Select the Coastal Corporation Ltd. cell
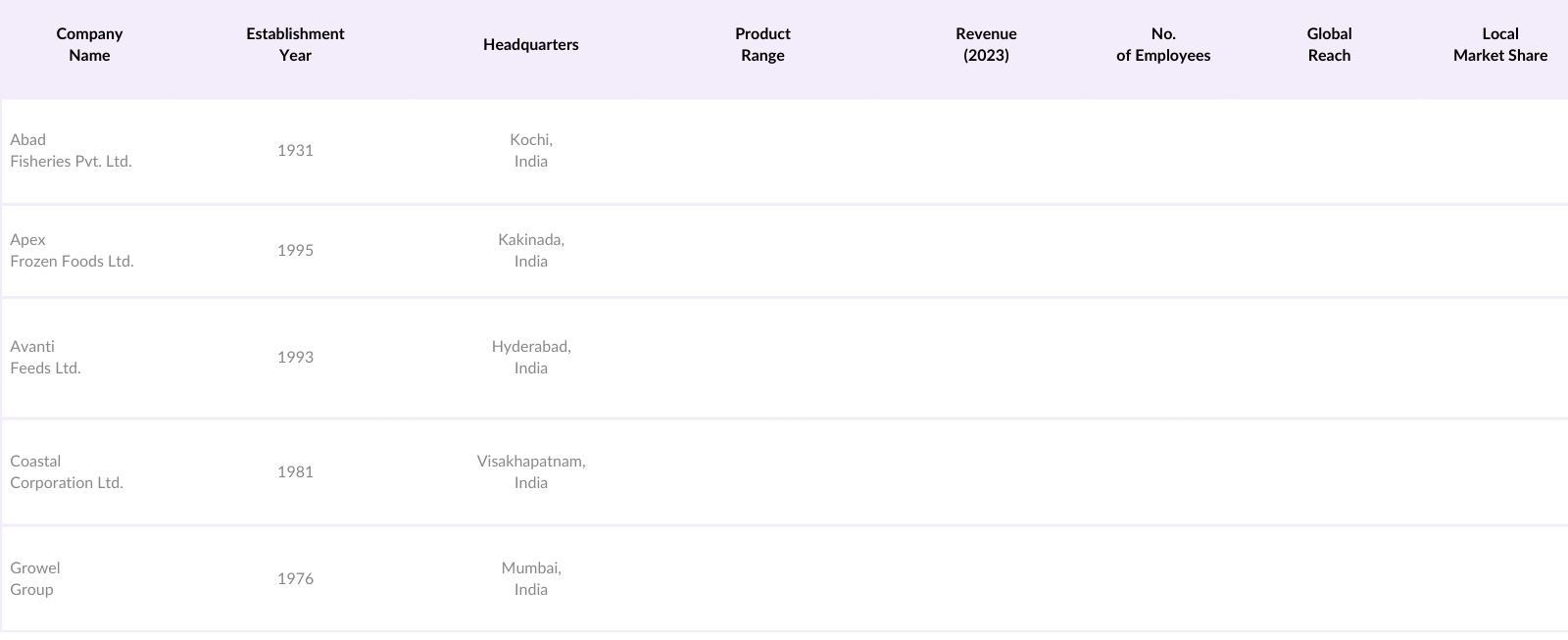Image resolution: width=1568 pixels, height=640 pixels. [67, 472]
